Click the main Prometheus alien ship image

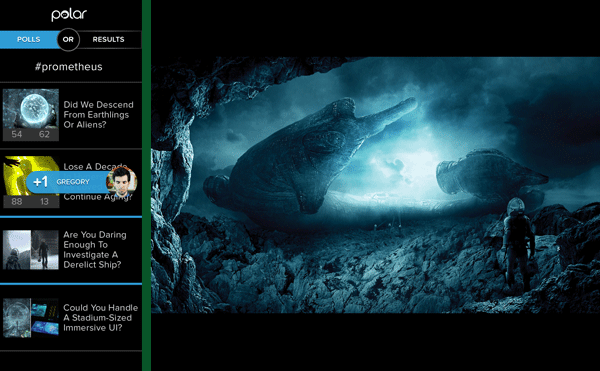[x=375, y=185]
